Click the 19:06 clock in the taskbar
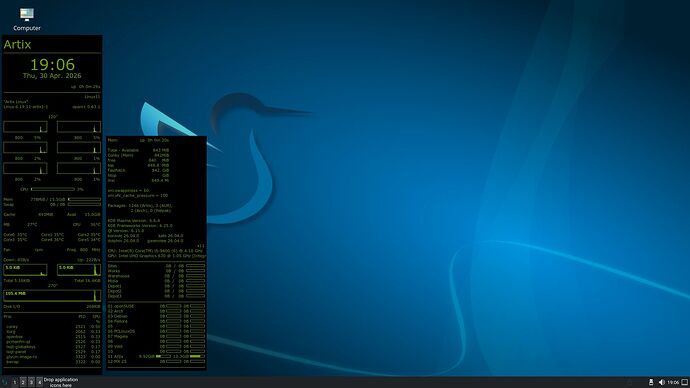 pyautogui.click(x=673, y=382)
